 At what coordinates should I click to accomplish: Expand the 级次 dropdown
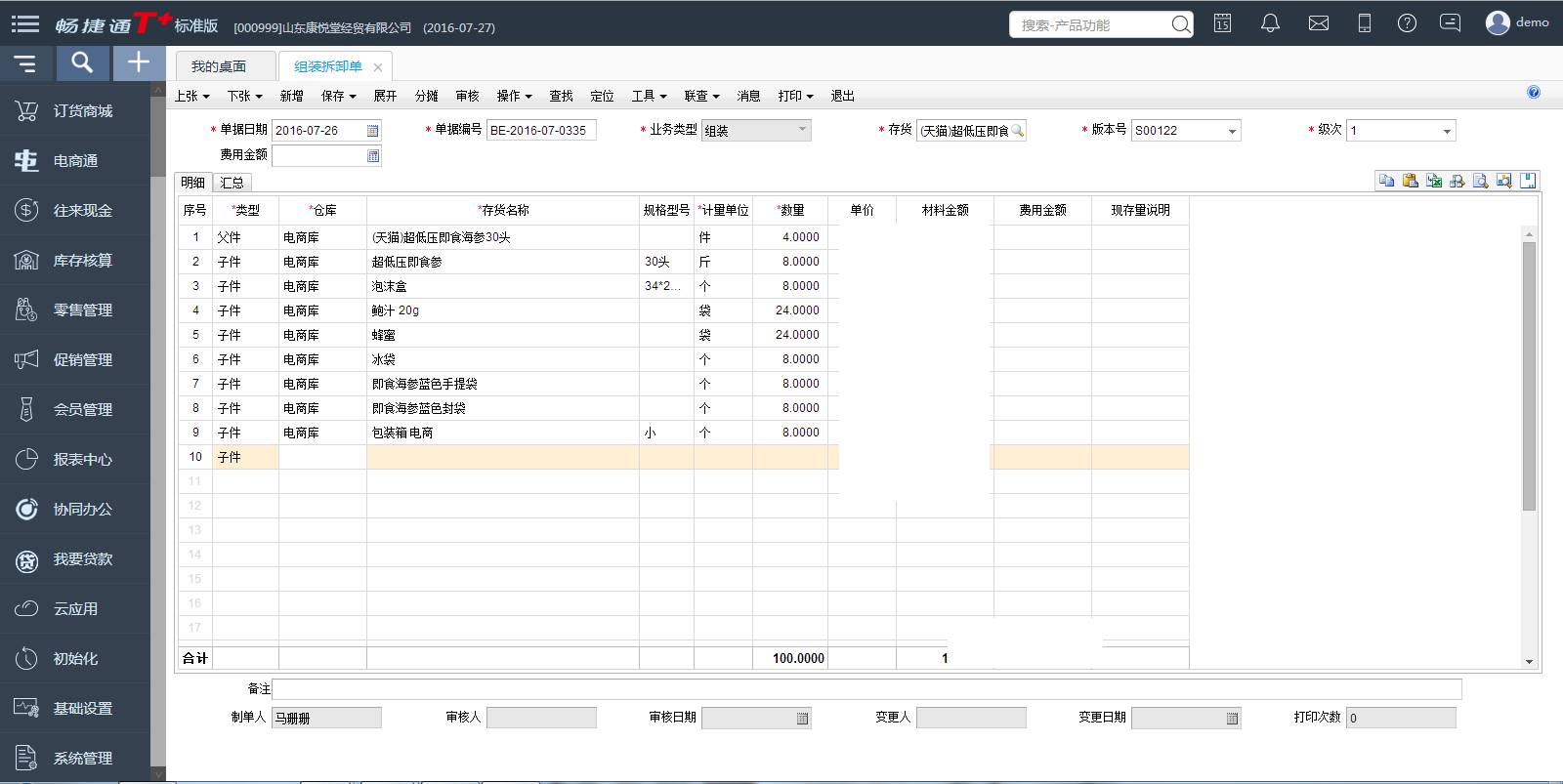pos(1447,131)
